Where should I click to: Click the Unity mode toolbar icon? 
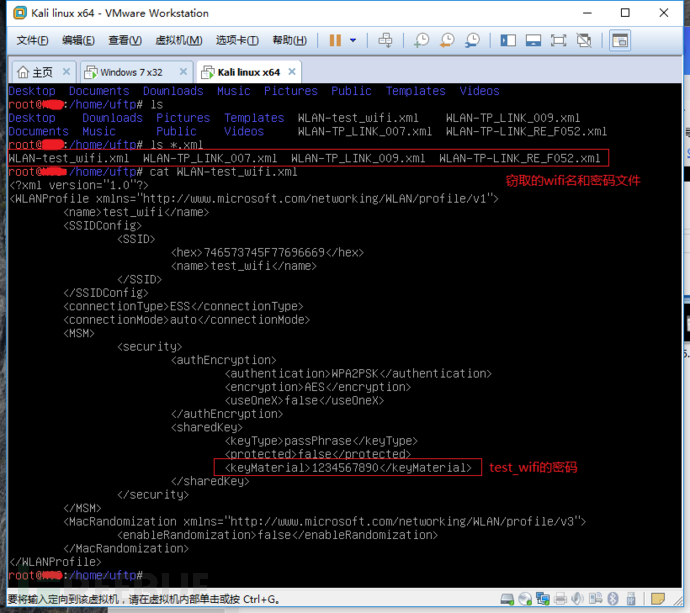(x=584, y=40)
